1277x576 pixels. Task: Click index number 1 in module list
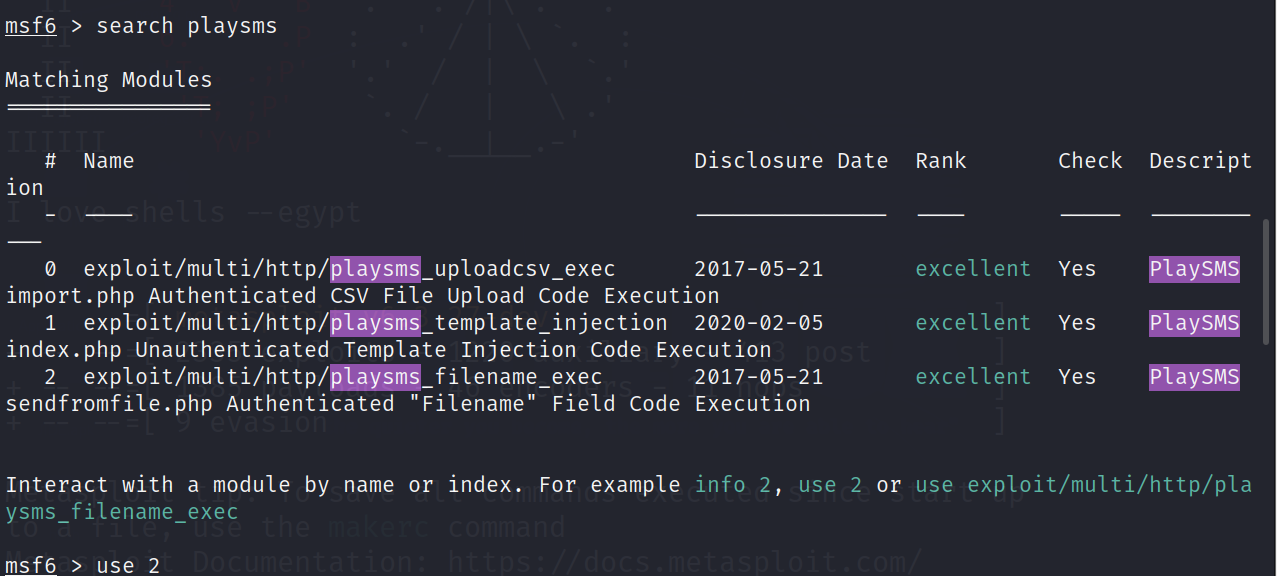coord(51,323)
